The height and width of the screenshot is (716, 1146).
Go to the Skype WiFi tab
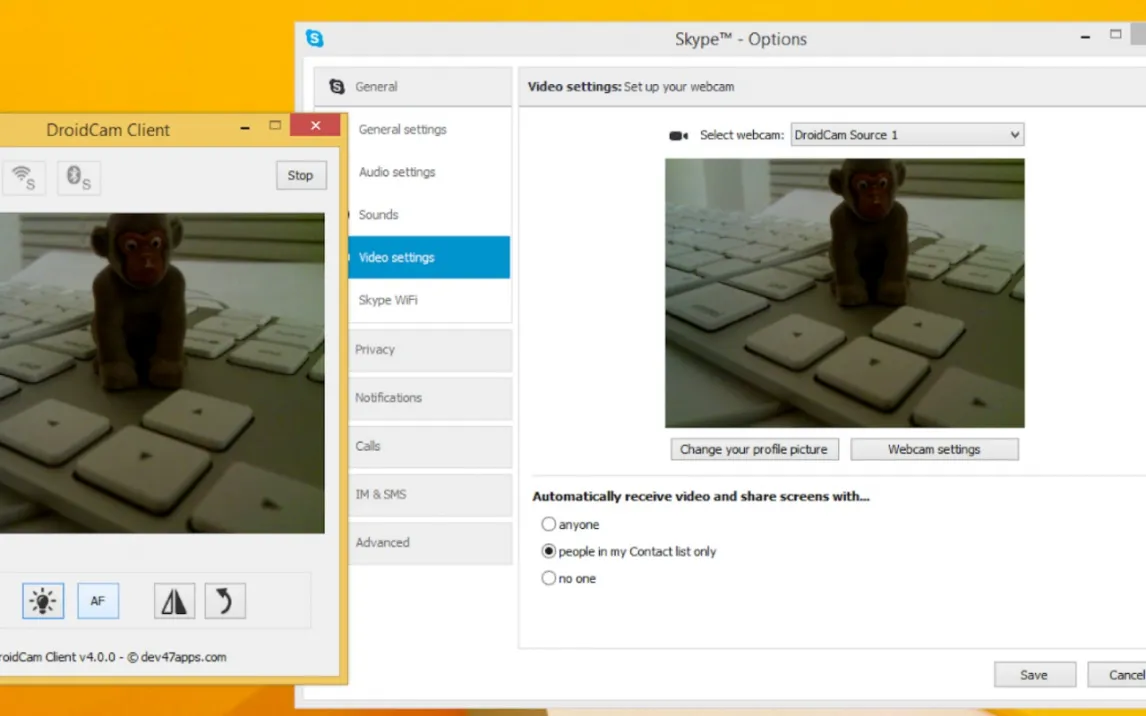coord(388,300)
